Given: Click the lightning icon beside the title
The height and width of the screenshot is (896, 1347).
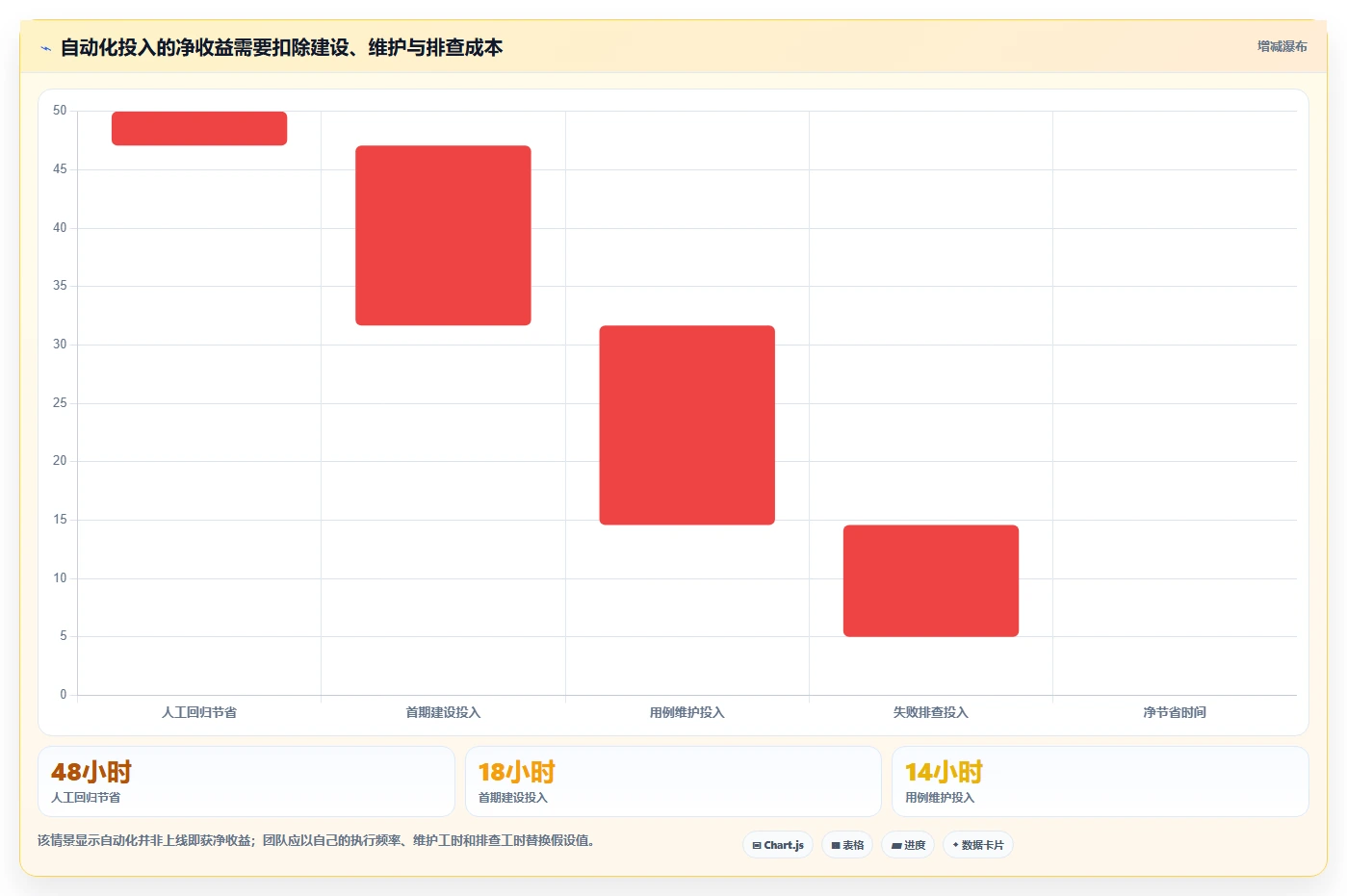Looking at the screenshot, I should click(x=45, y=48).
